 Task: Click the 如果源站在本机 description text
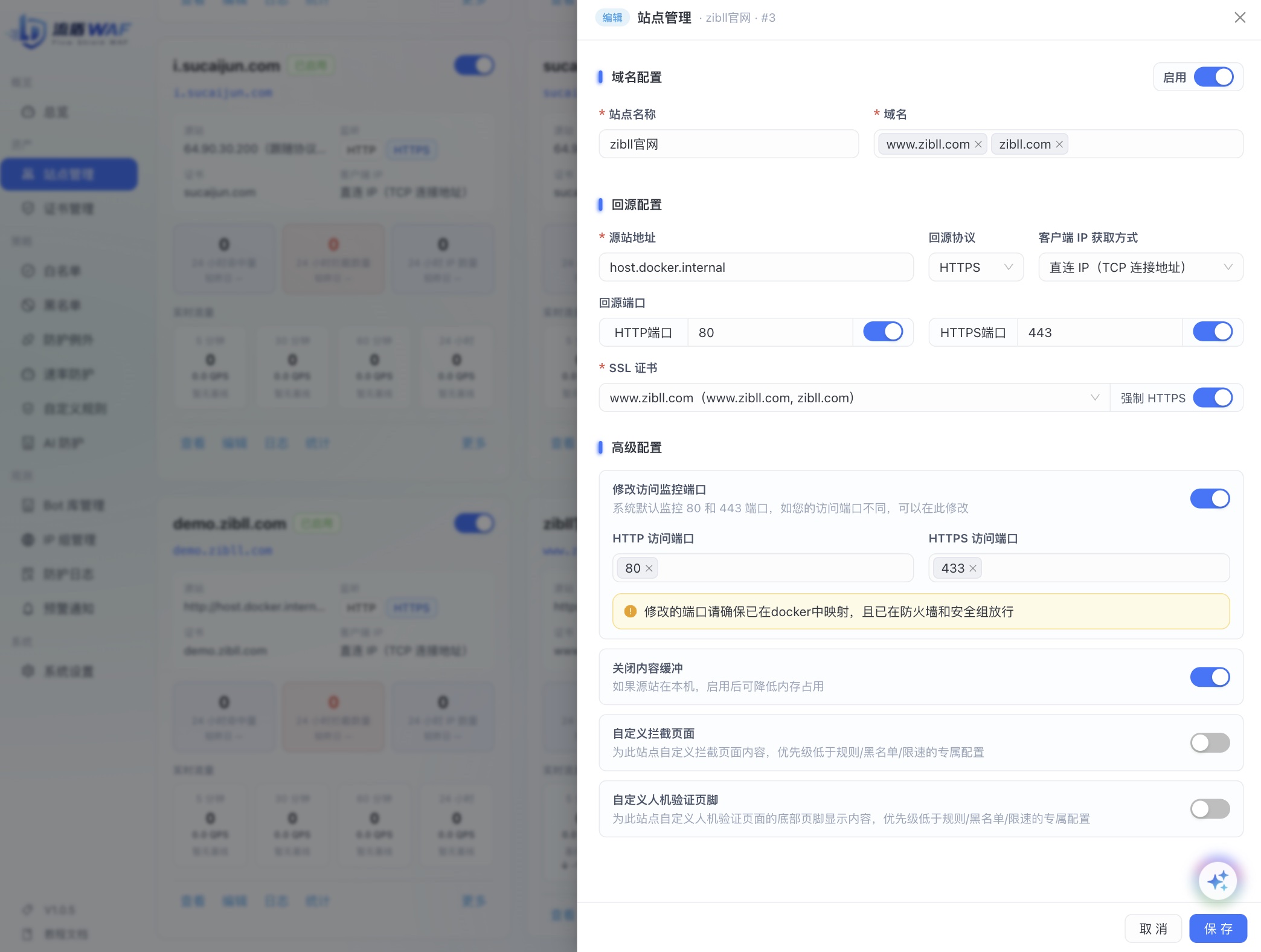718,686
